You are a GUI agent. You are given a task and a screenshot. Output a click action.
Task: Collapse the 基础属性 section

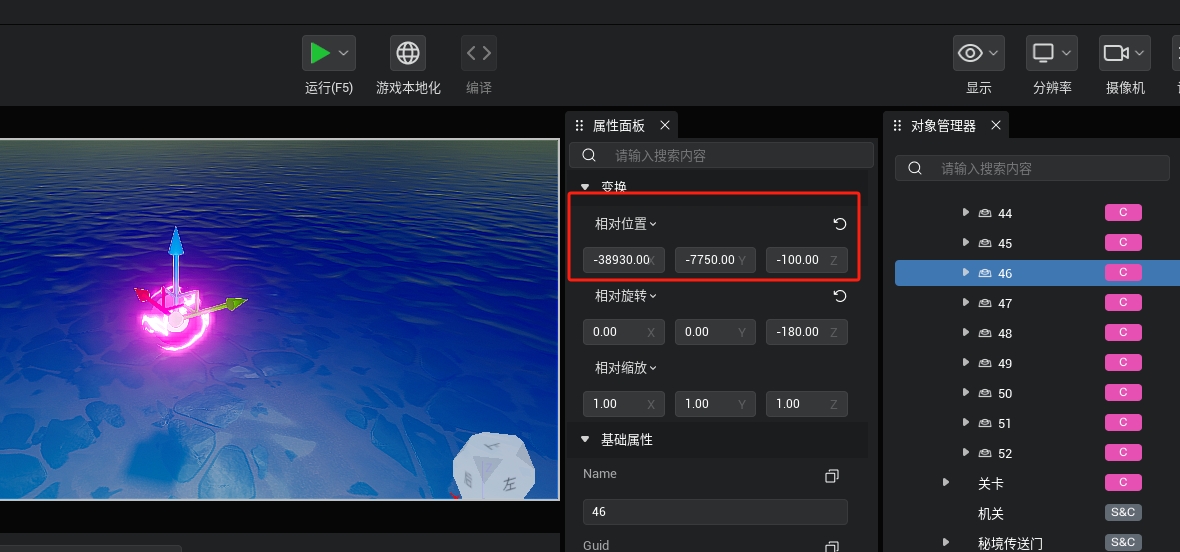(x=585, y=440)
